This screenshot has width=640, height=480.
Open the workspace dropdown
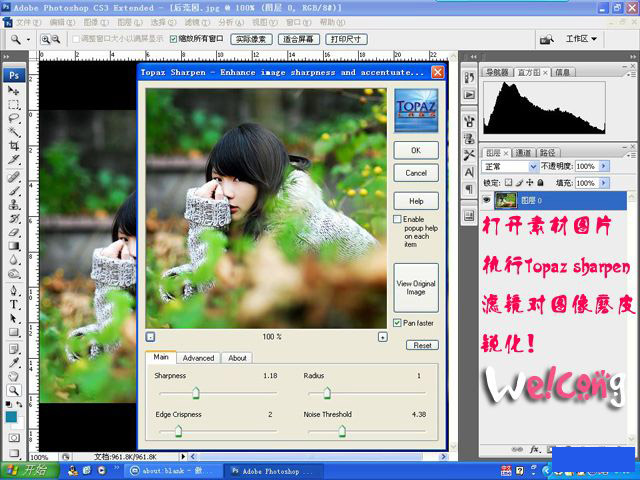(581, 39)
